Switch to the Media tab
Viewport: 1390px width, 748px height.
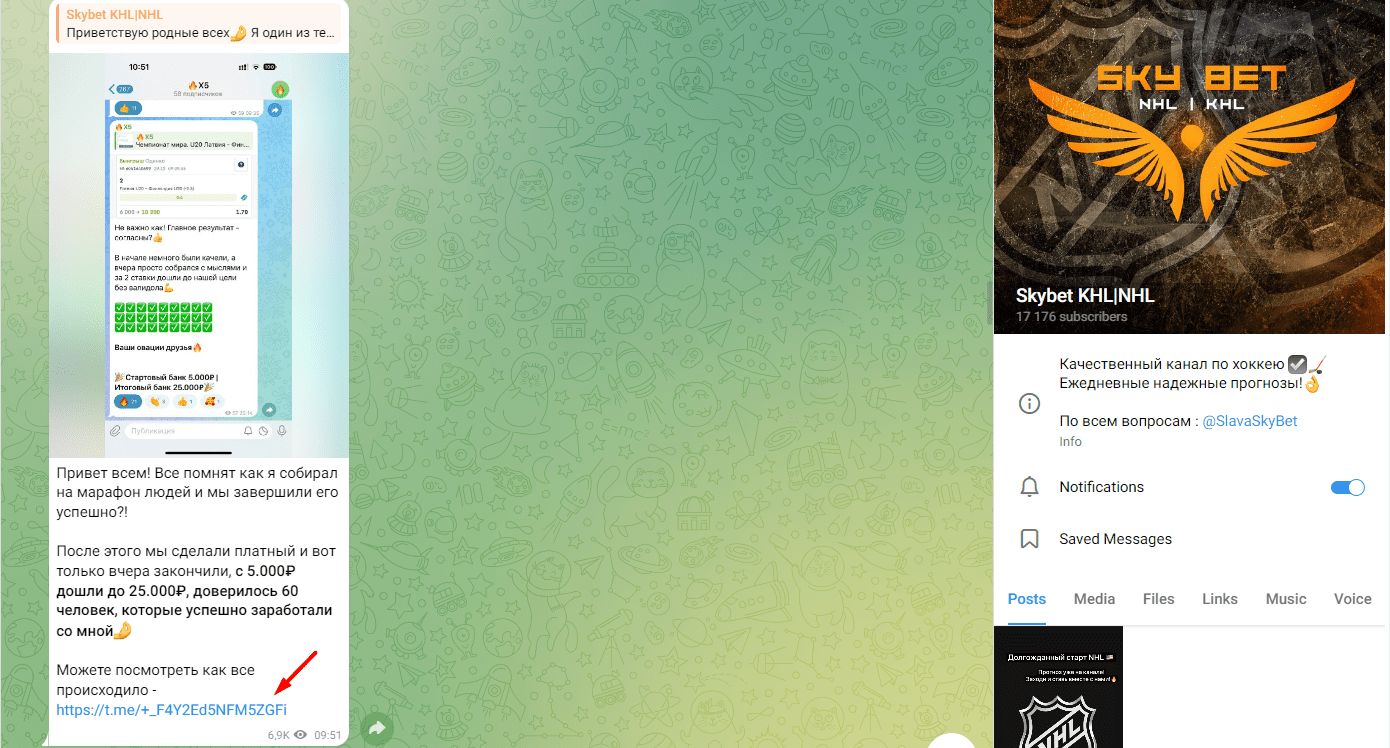pyautogui.click(x=1094, y=599)
